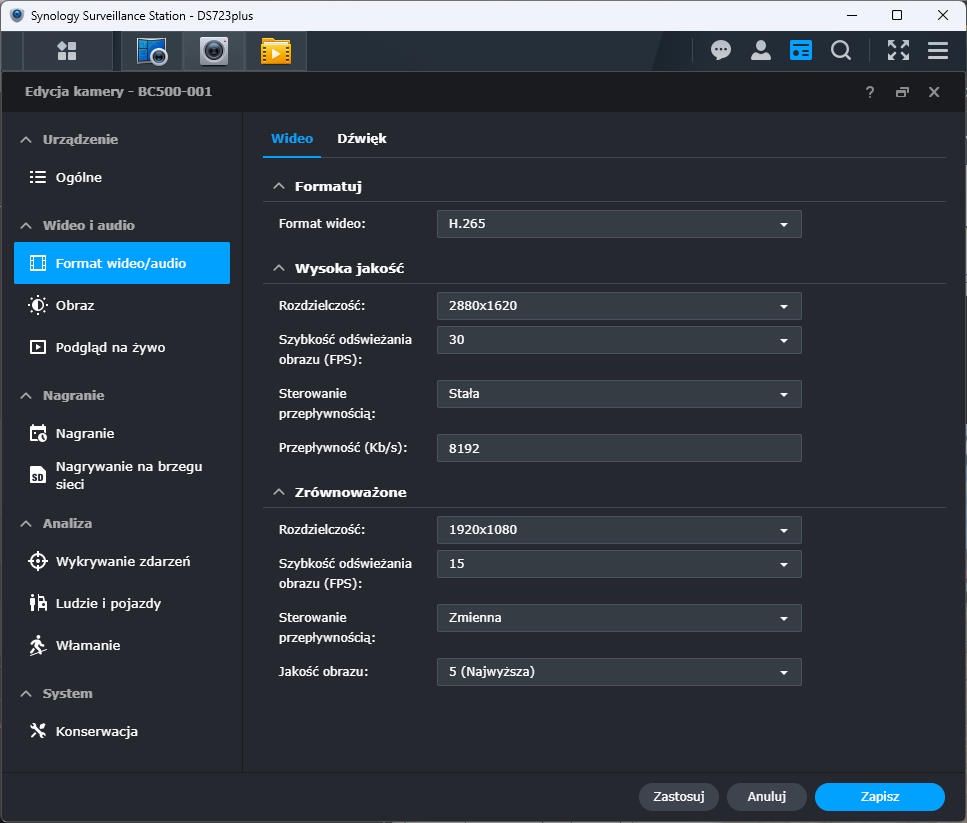Open the IP Camera app icon
The image size is (967, 823).
[x=214, y=51]
